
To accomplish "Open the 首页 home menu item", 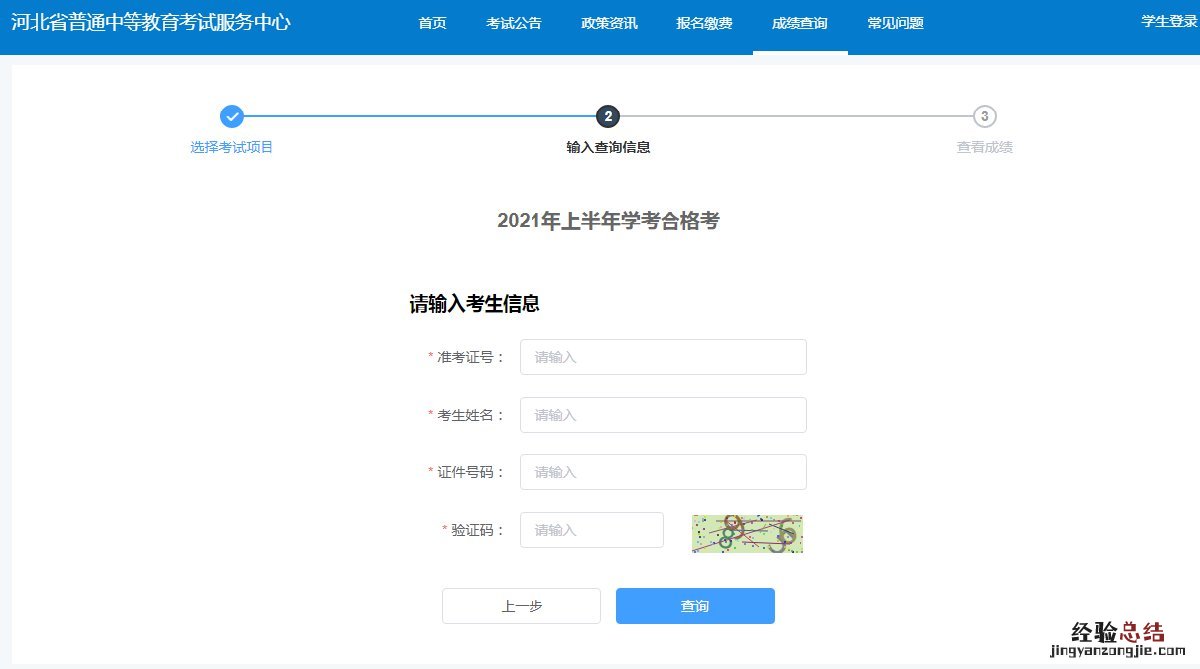I will pyautogui.click(x=432, y=23).
